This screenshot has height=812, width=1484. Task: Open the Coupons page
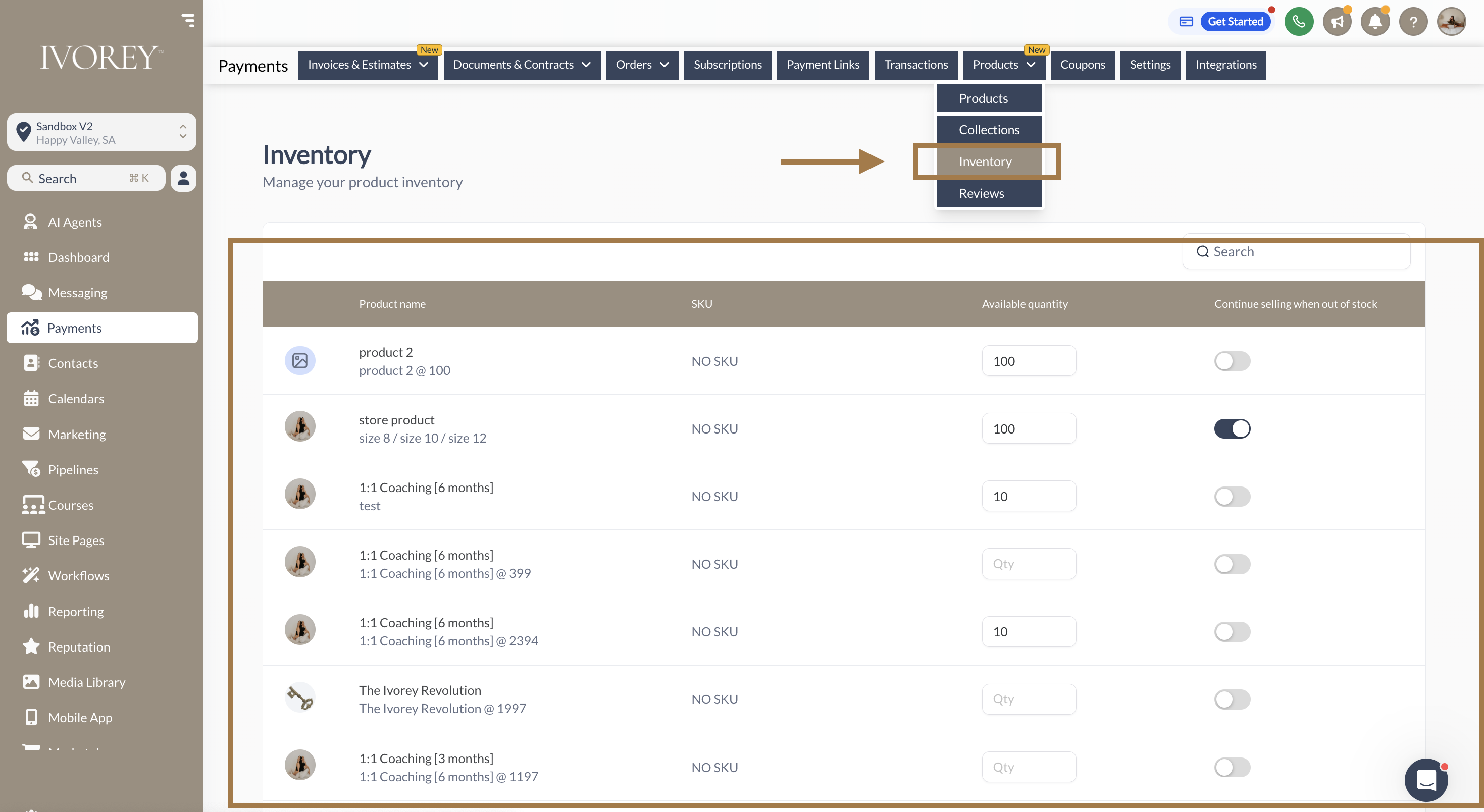[x=1083, y=65]
